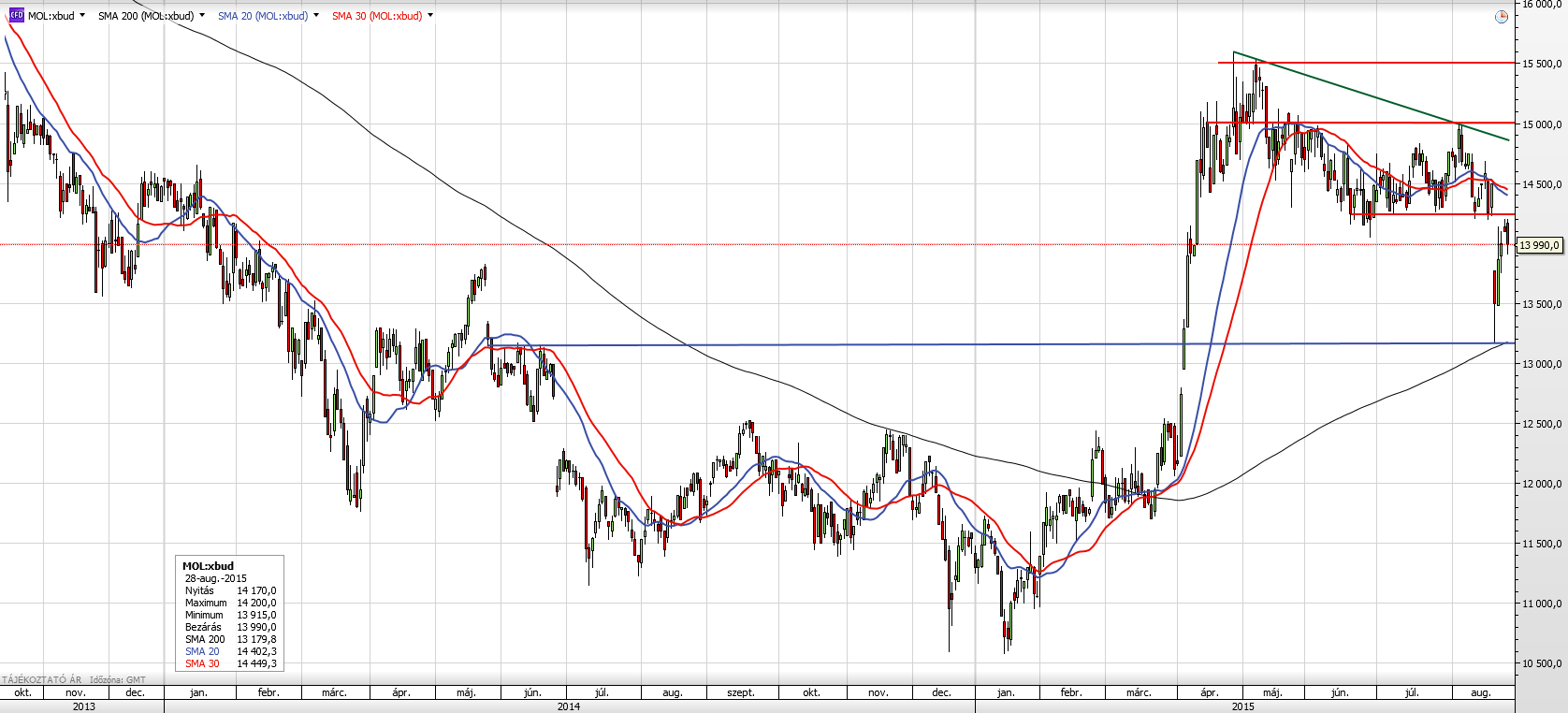The width and height of the screenshot is (1568, 713).
Task: Click the 13 990,0 current price tag
Action: [x=1539, y=245]
